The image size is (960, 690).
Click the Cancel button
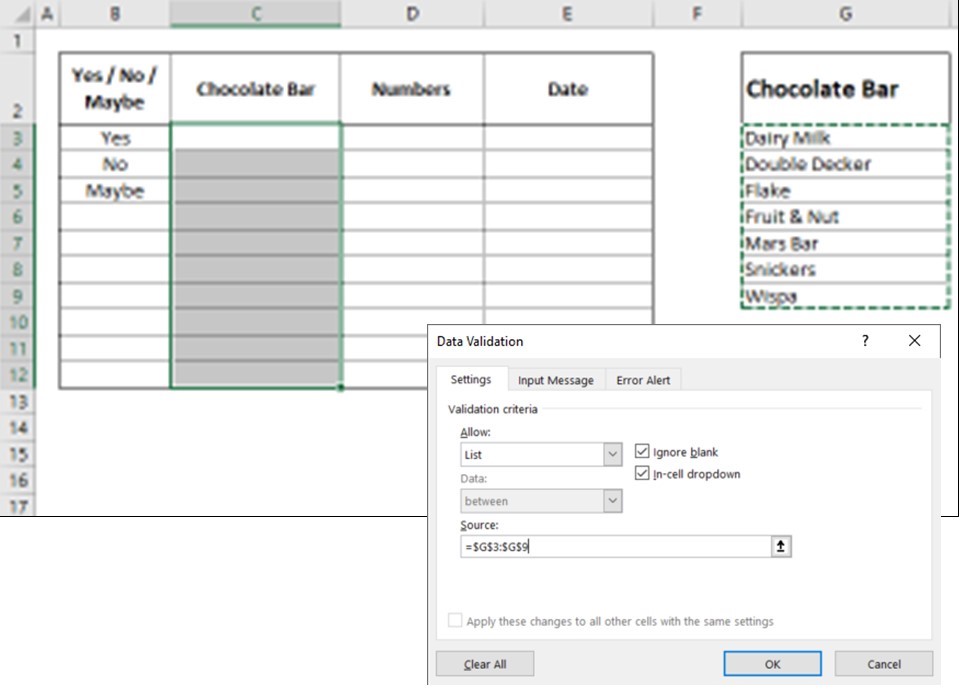[883, 664]
